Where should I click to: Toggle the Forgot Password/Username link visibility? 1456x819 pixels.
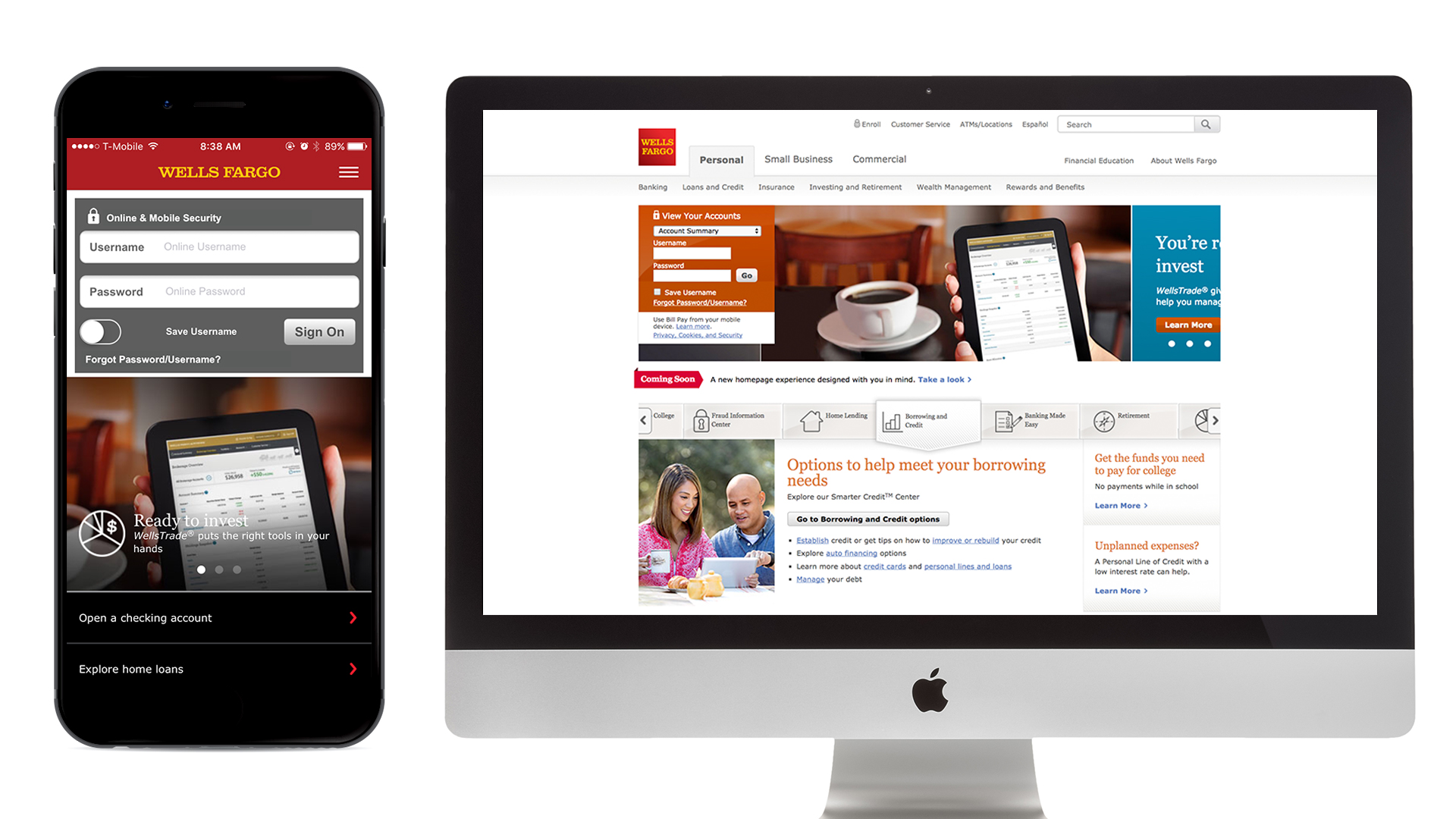pos(151,358)
